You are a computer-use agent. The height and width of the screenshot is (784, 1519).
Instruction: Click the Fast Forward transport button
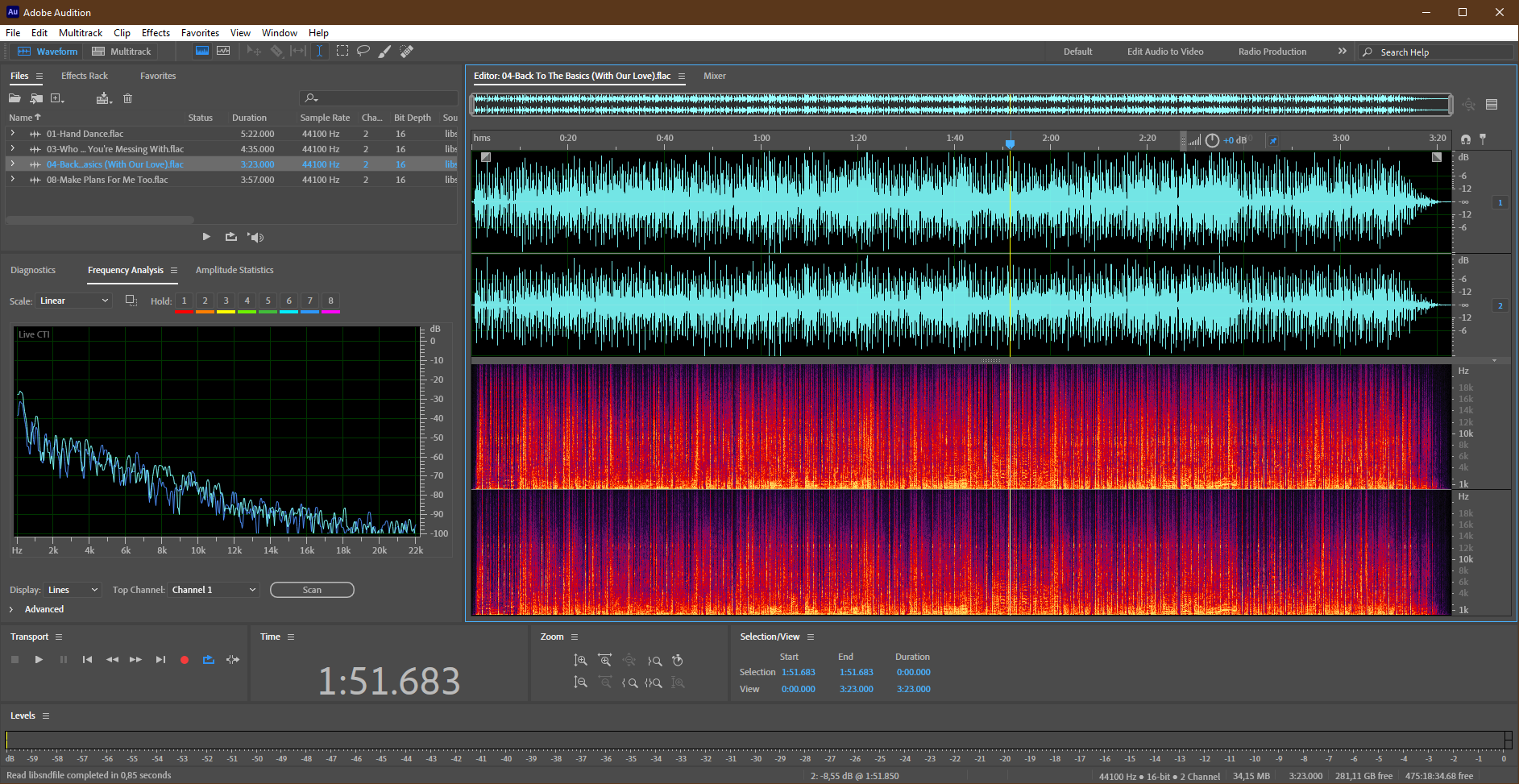(136, 659)
